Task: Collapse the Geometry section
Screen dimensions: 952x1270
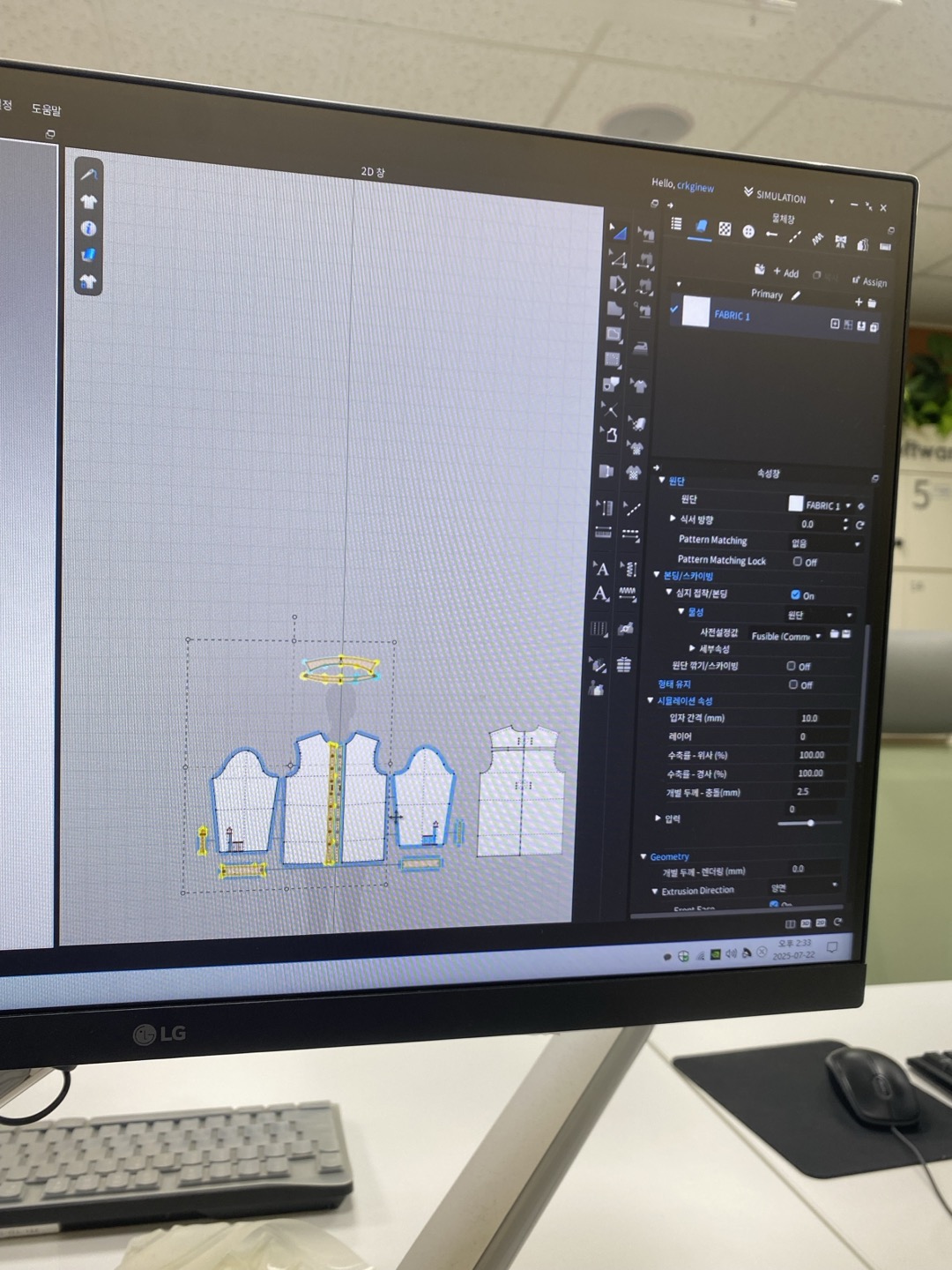Action: coord(643,856)
